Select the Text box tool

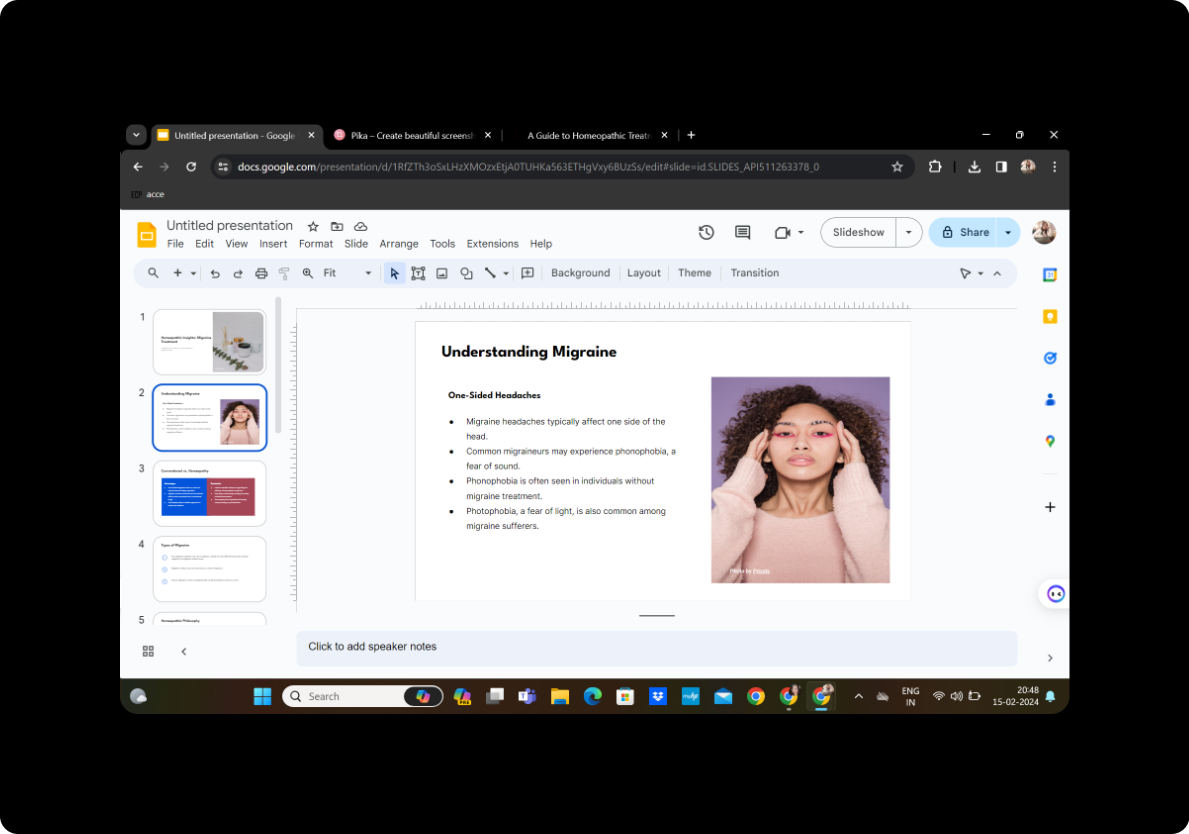[x=418, y=273]
